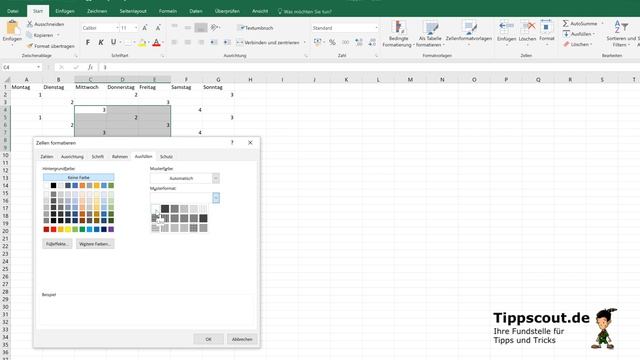Click the cell borders icon in ribbon
Screen dimensions: 640x360
[128, 42]
